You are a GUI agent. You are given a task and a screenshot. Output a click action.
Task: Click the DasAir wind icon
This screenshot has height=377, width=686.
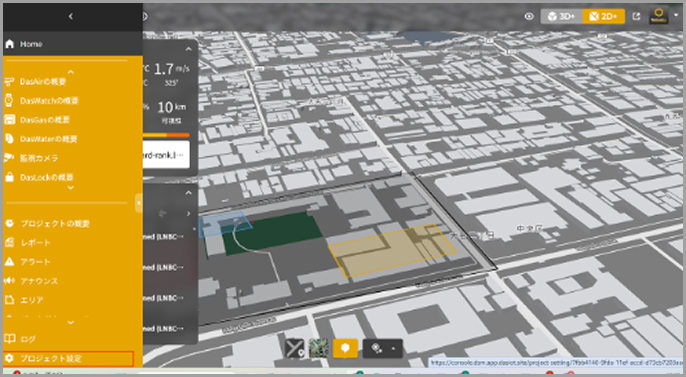[9, 81]
